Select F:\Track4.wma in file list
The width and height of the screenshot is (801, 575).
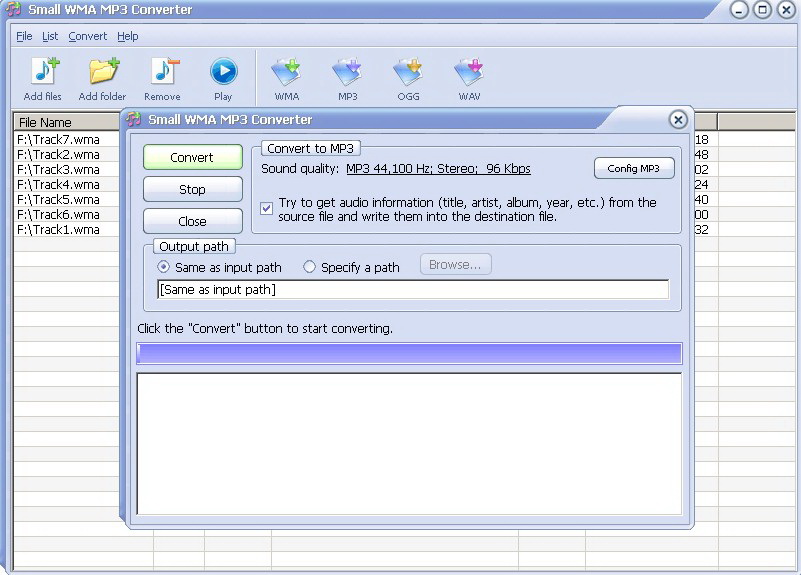pyautogui.click(x=58, y=184)
